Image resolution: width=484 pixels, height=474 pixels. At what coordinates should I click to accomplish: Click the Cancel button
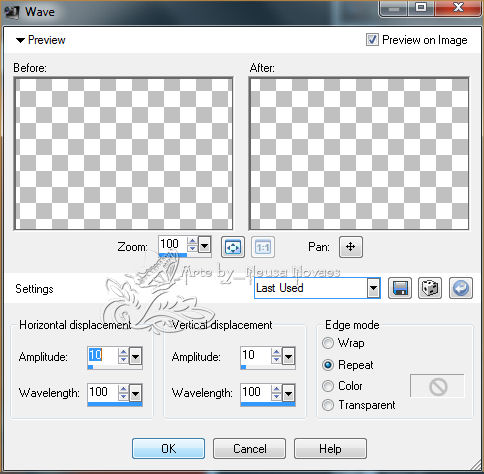[x=249, y=449]
